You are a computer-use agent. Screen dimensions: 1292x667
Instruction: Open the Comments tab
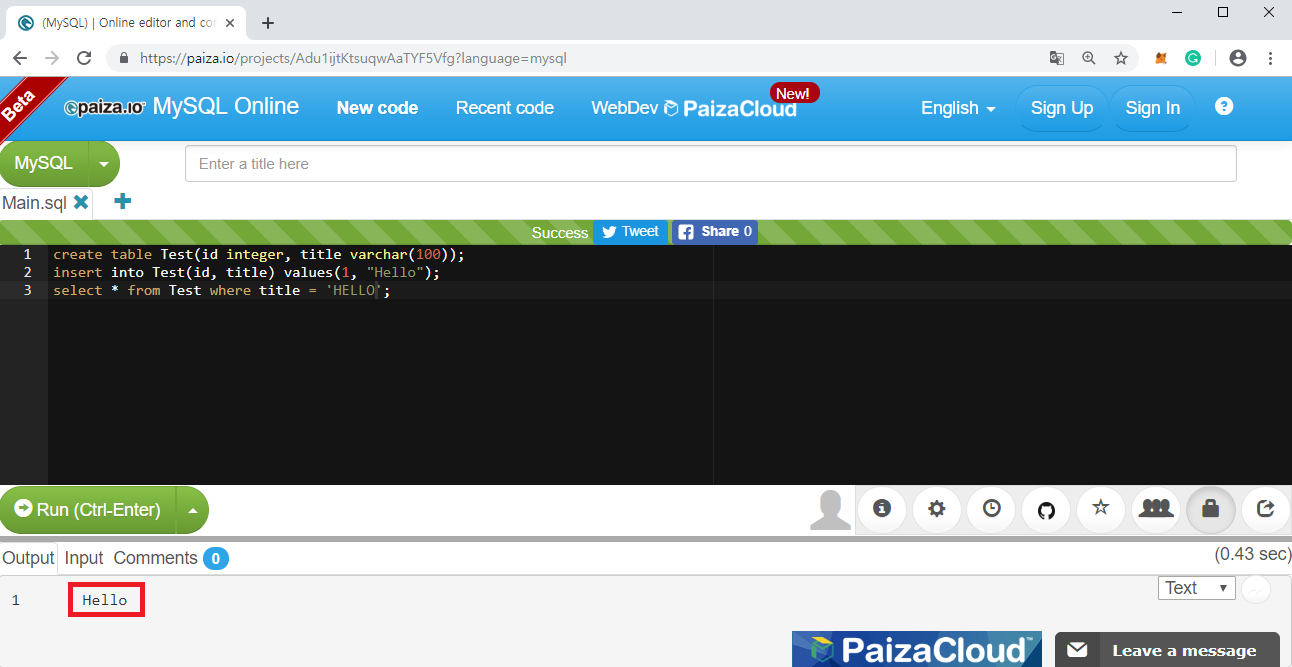(170, 558)
